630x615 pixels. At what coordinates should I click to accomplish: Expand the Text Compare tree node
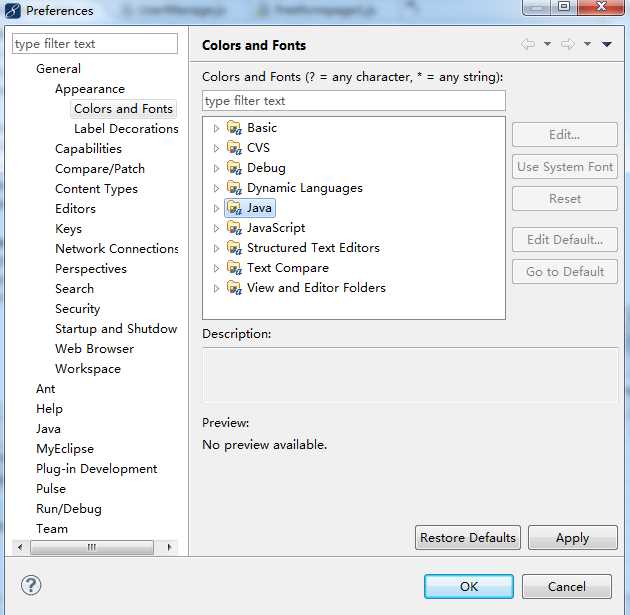(x=217, y=268)
